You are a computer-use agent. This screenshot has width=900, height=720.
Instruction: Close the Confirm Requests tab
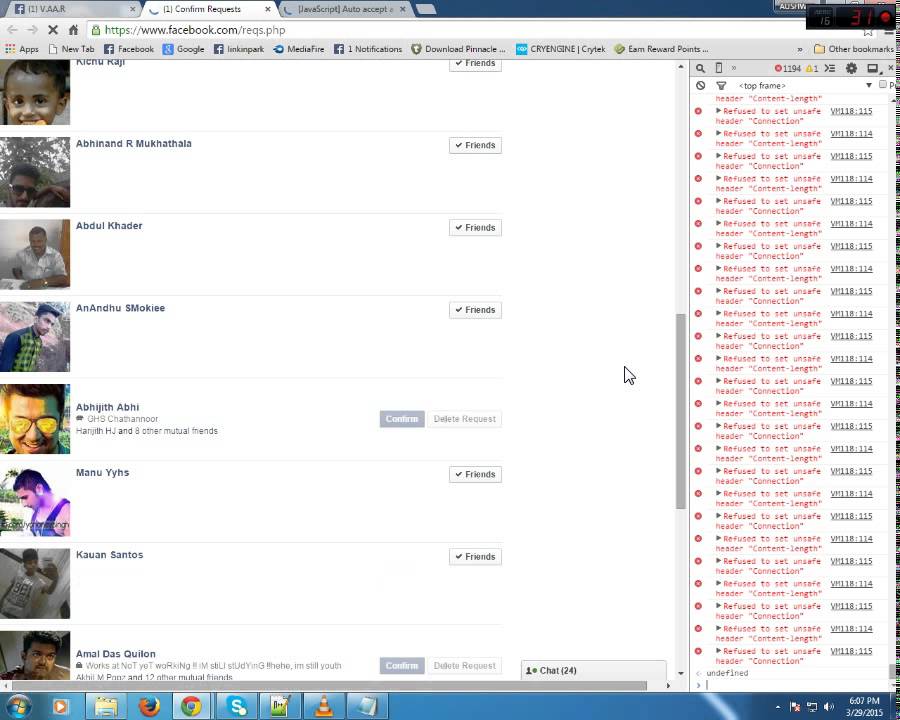coord(267,9)
